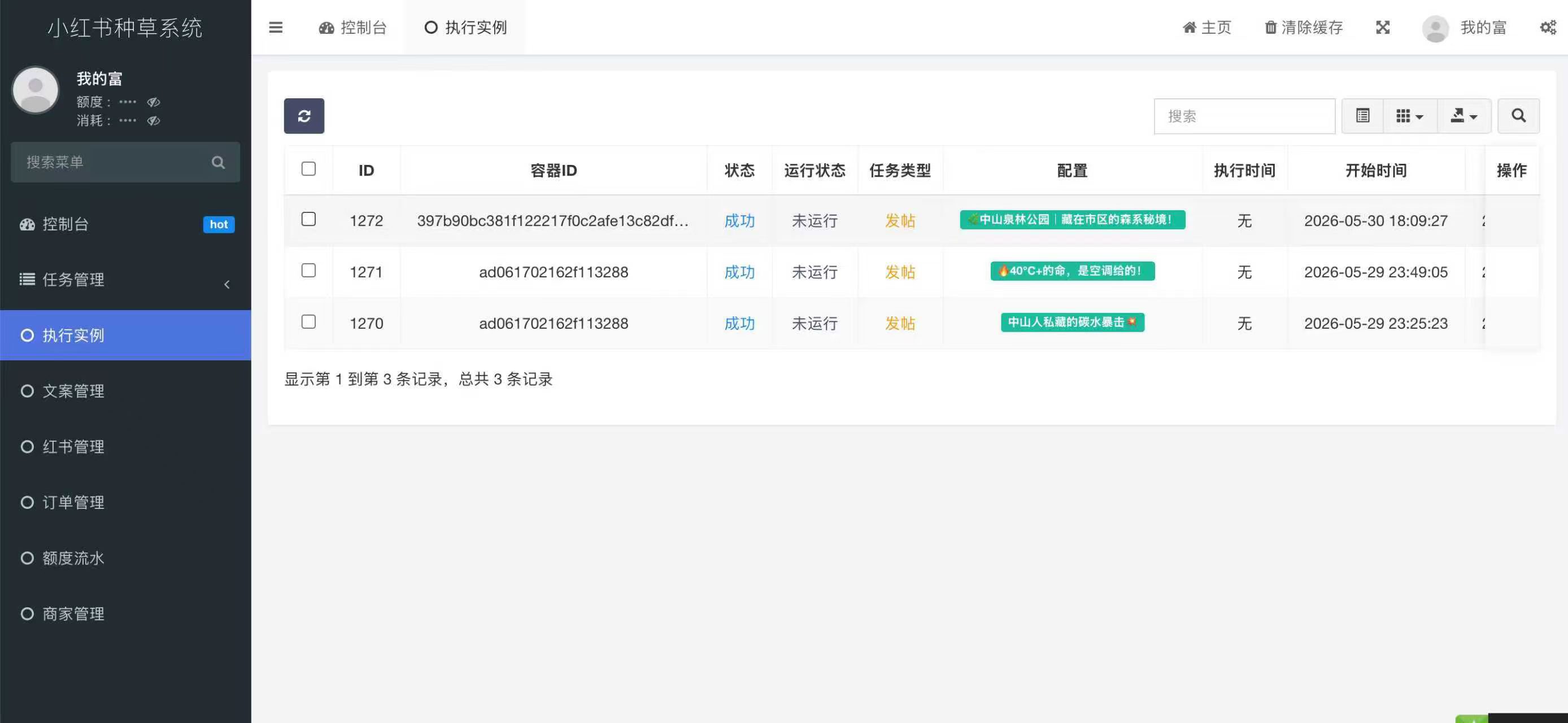
Task: Reveal the hidden 额度 value
Action: click(x=154, y=102)
